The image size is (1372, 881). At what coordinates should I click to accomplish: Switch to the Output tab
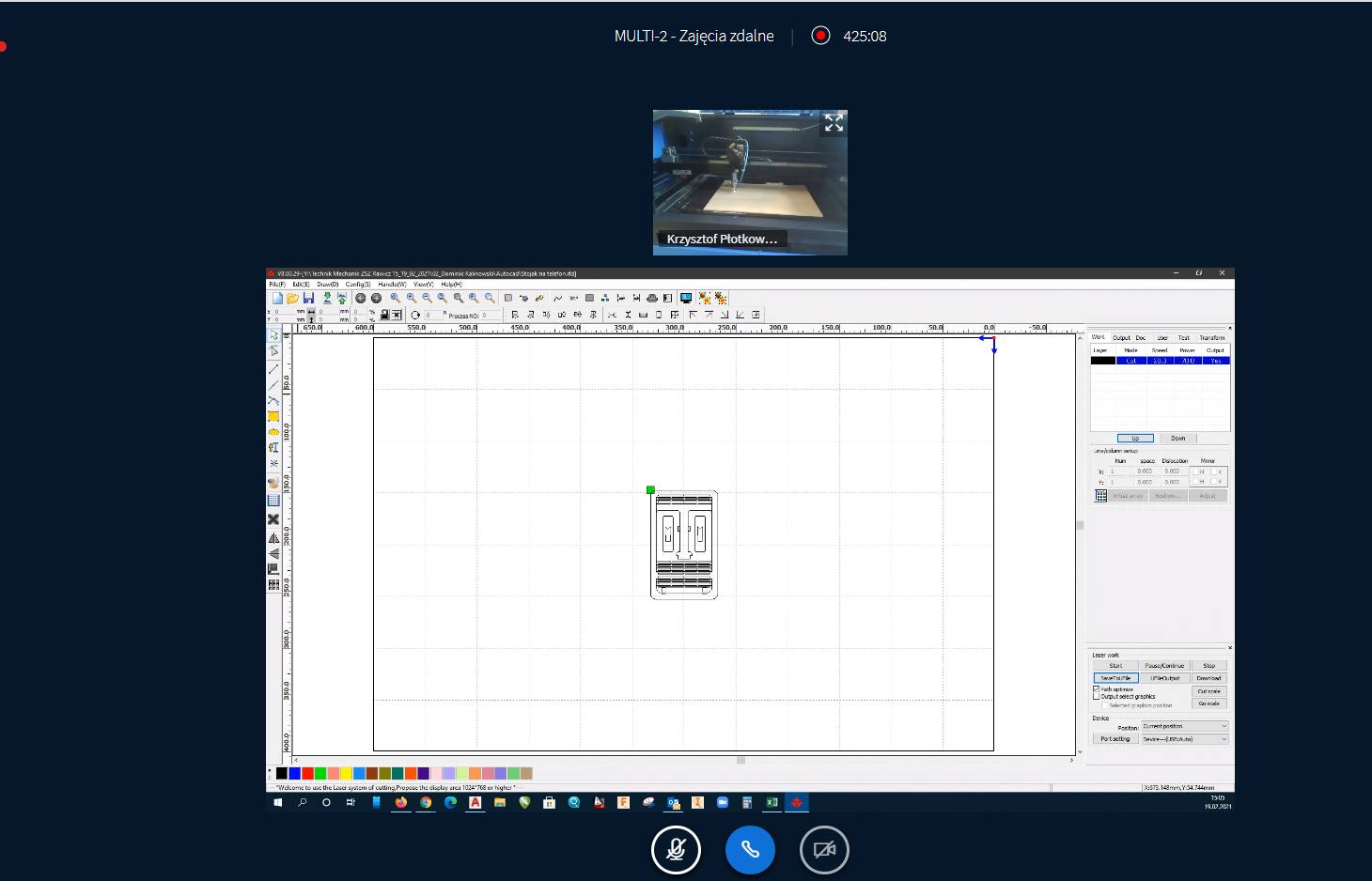[x=1122, y=337]
